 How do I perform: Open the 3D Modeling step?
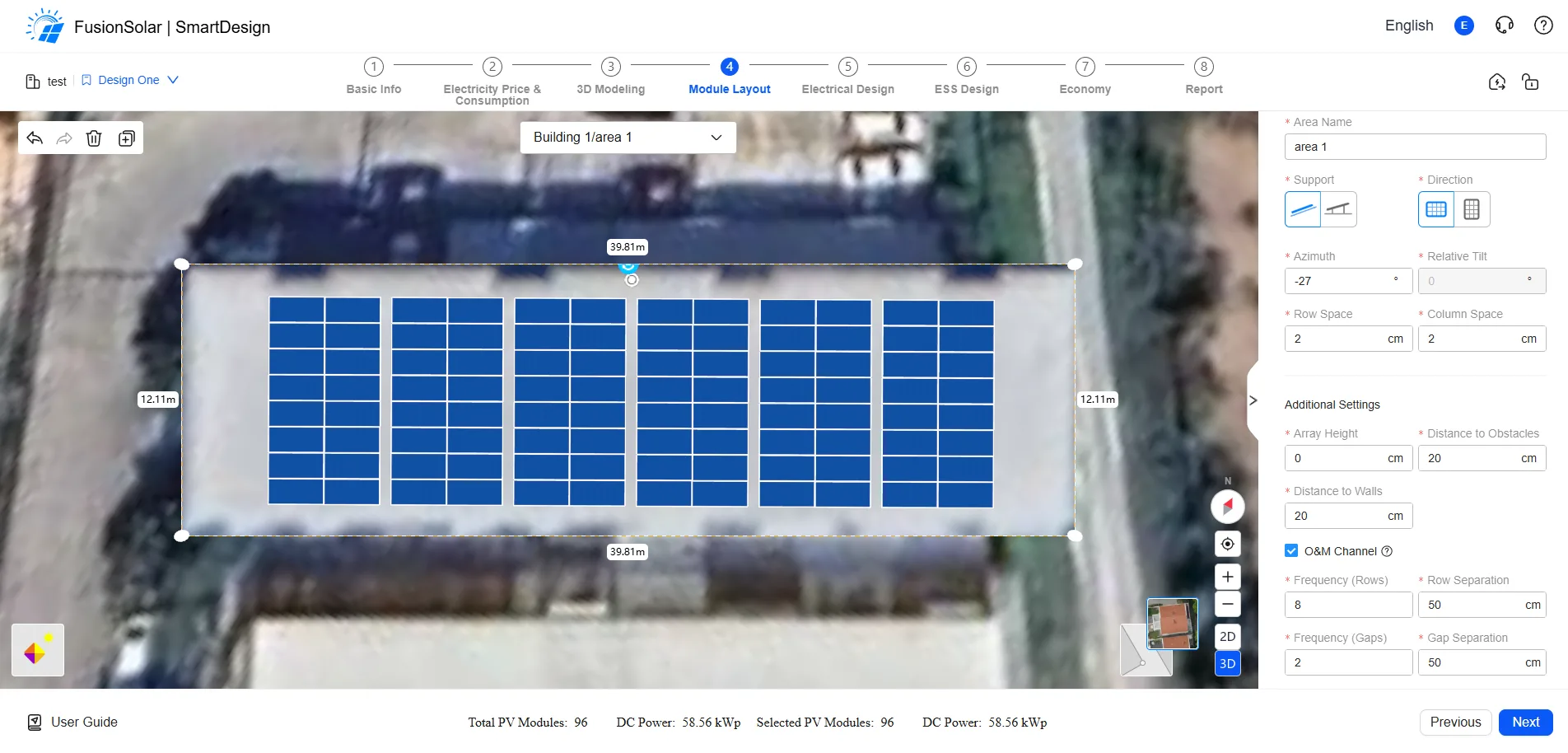[610, 77]
